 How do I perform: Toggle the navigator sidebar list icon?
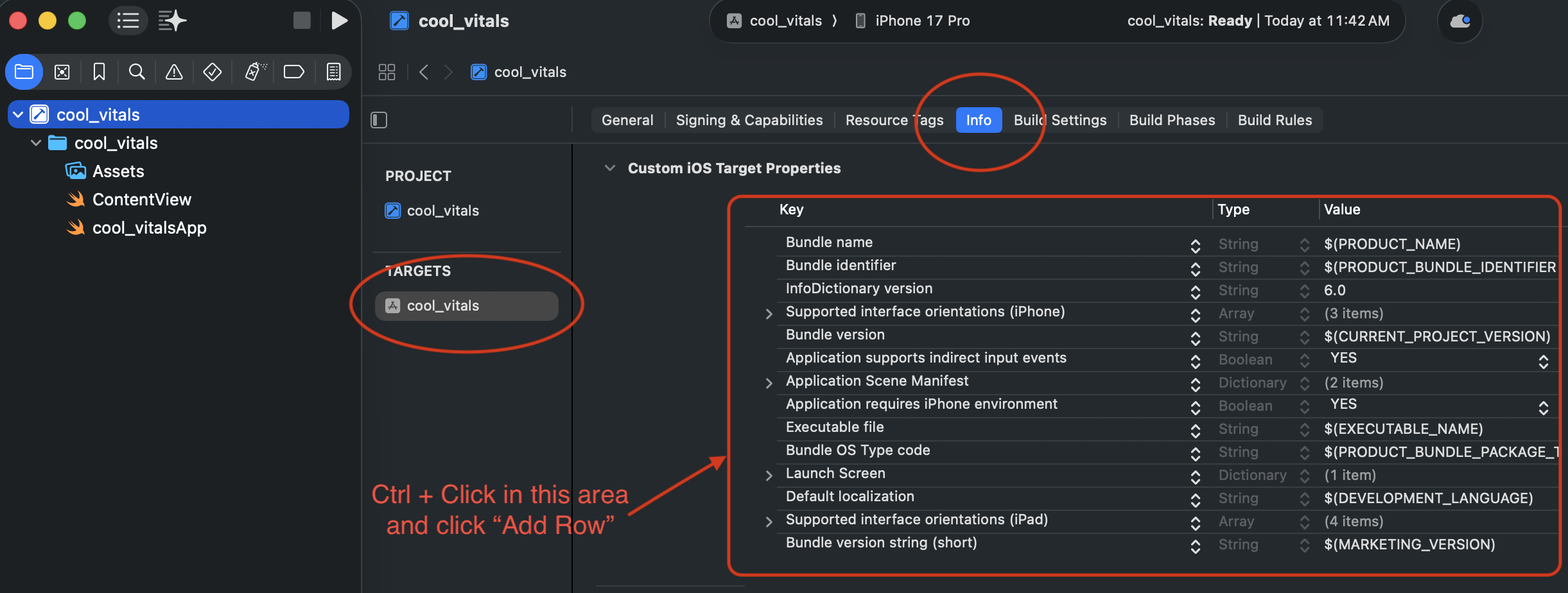click(128, 21)
